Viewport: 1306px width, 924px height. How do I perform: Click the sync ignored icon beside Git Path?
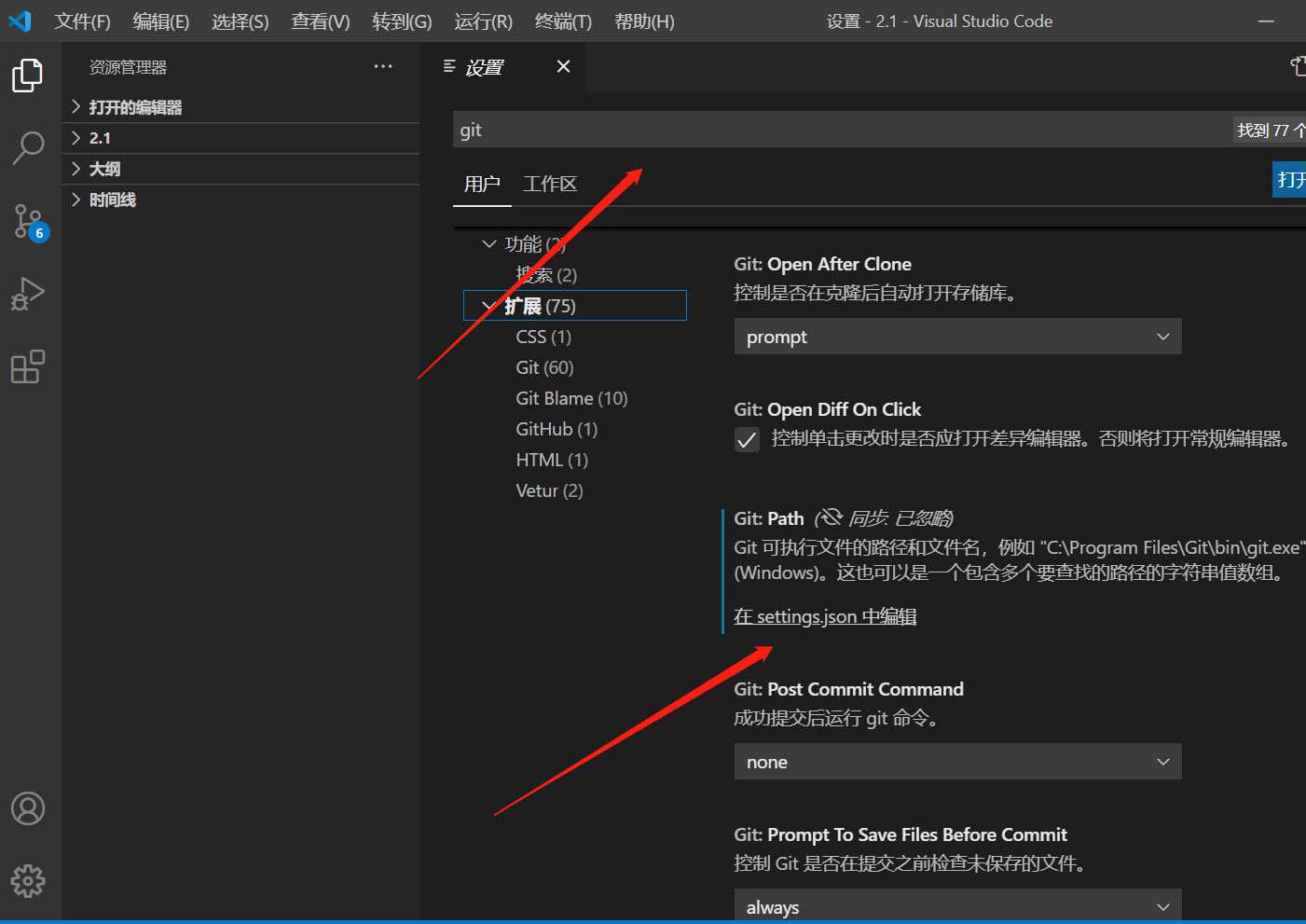coord(830,517)
